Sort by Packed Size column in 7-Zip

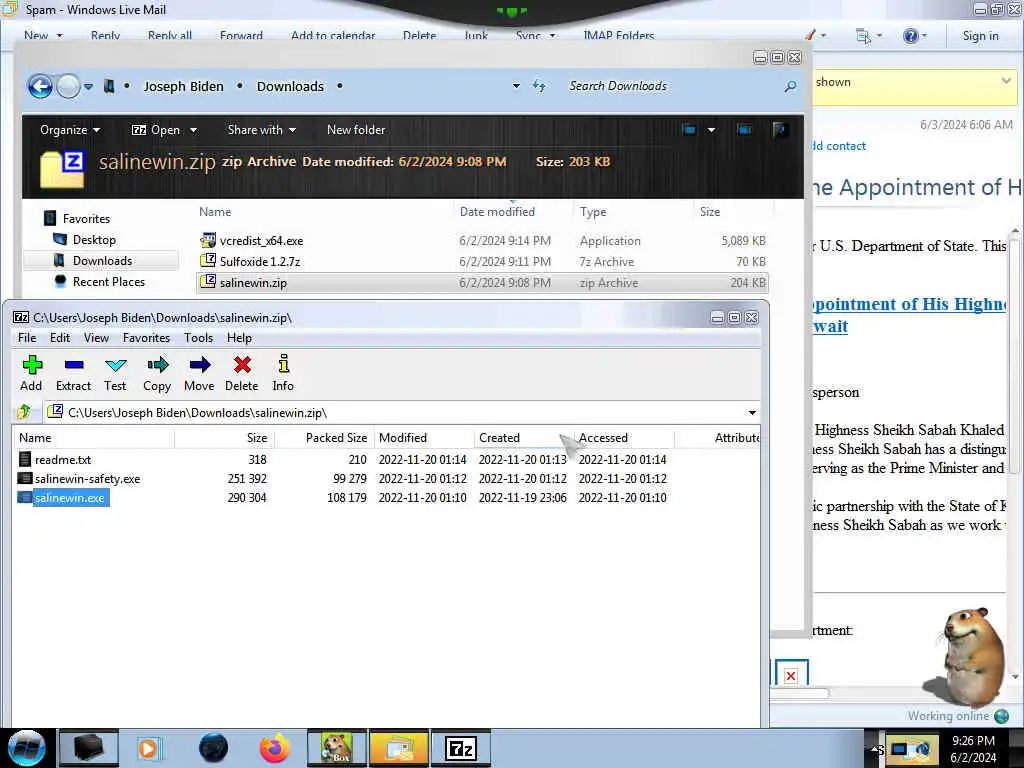point(336,438)
